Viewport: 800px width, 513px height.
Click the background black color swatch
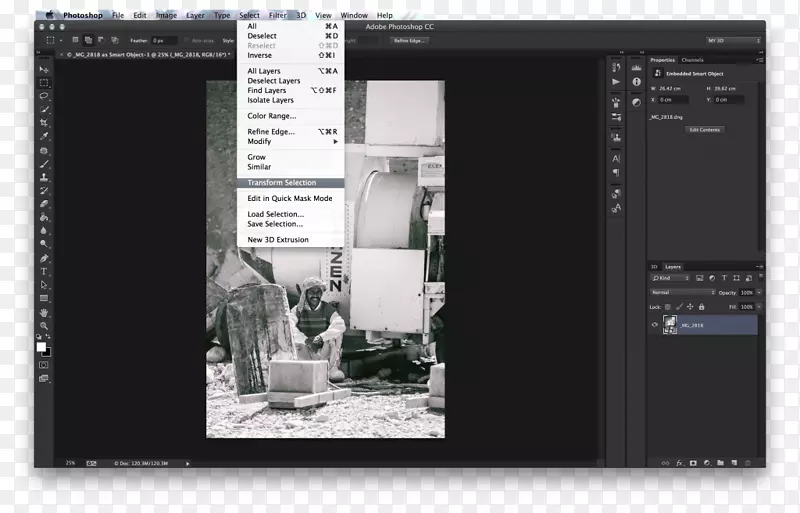47,353
